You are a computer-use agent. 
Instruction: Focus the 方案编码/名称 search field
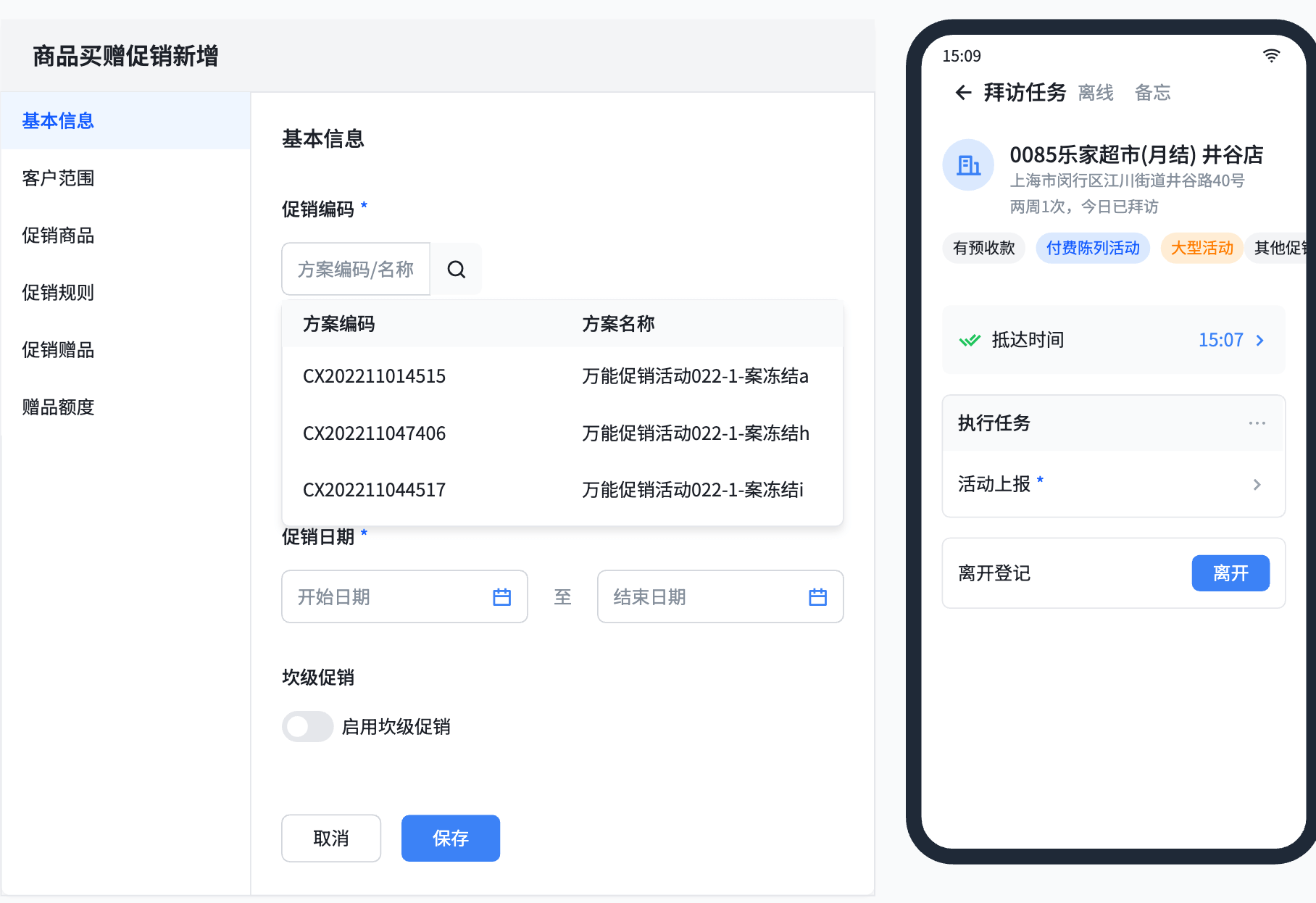pyautogui.click(x=355, y=270)
